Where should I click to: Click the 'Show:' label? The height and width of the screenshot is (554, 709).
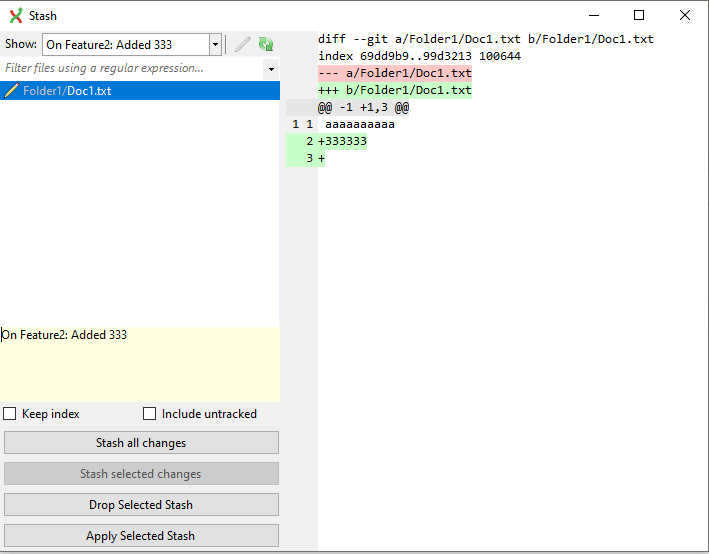pos(21,44)
